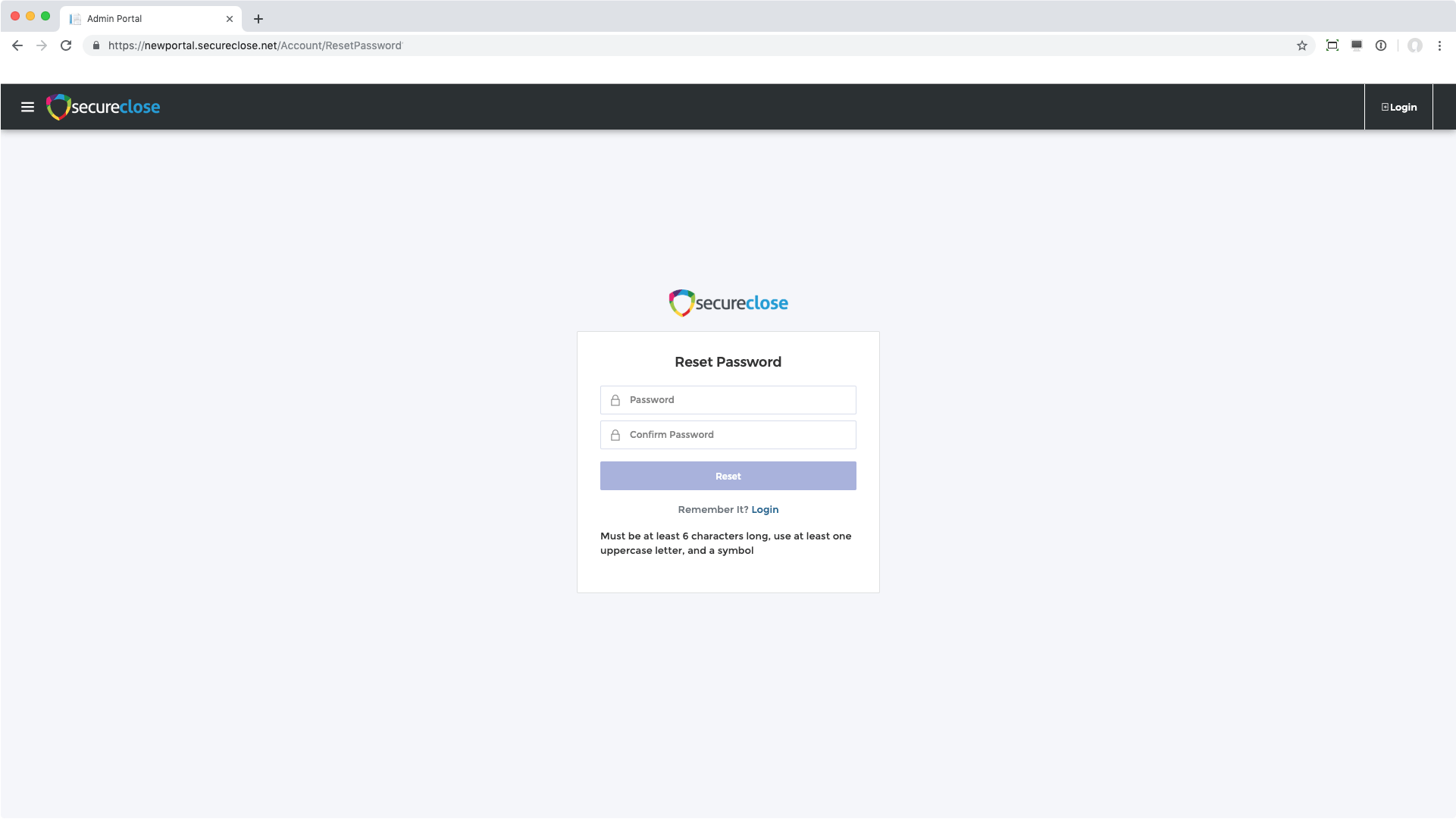Screen dimensions: 1456x819
Task: Click the secureclose logo above Reset Password
Action: coord(728,302)
